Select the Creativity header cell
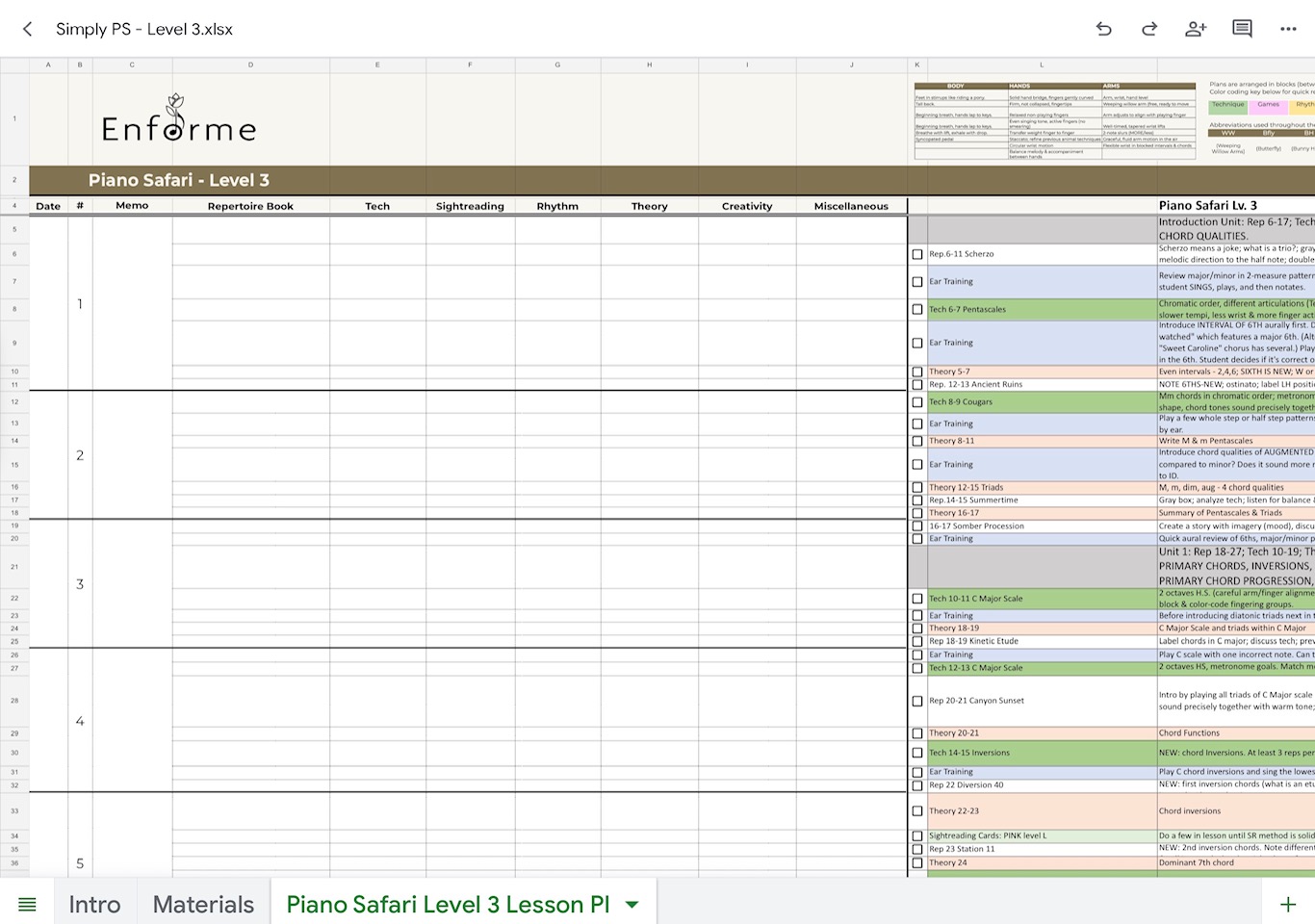The image size is (1315, 924). tap(747, 206)
